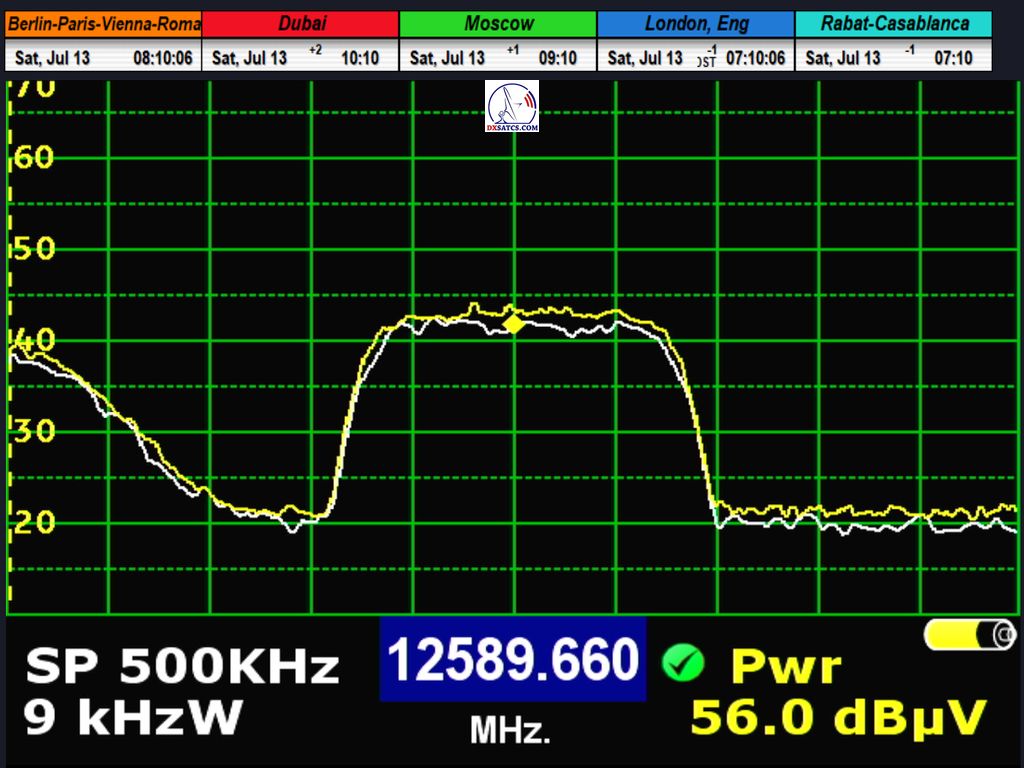1024x768 pixels.
Task: Click the 50 level axis label
Action: (x=34, y=249)
